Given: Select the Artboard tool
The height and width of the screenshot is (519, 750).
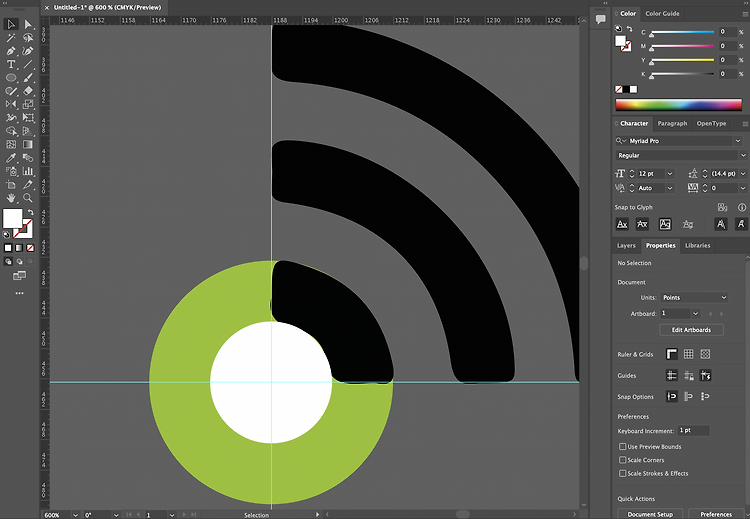Looking at the screenshot, I should click(11, 184).
